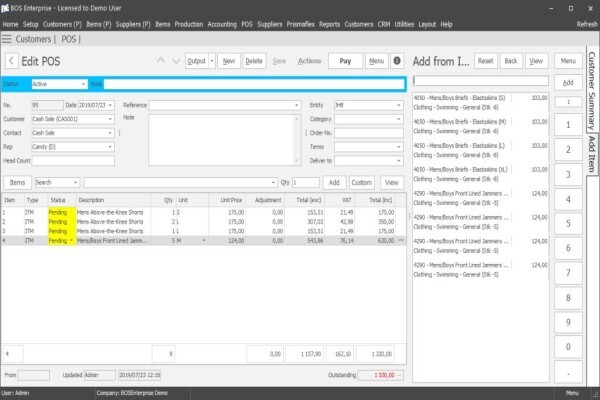
Task: Switch to the Customer Summary side tab
Action: click(x=592, y=90)
